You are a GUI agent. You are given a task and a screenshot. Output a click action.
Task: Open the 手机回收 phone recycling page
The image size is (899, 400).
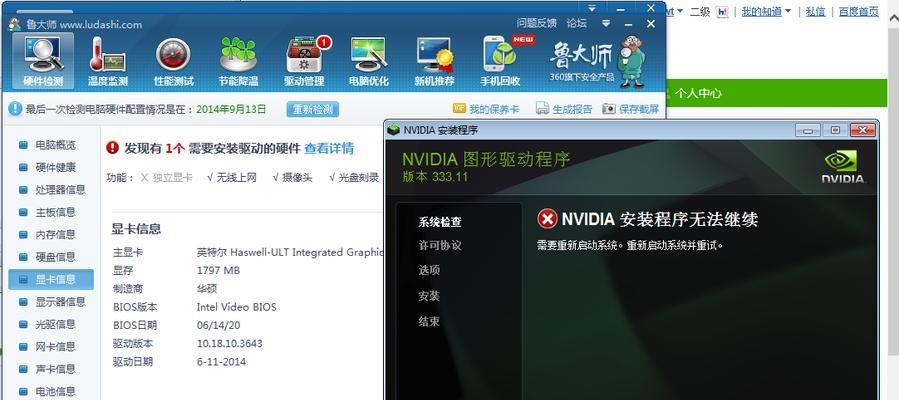pos(500,61)
